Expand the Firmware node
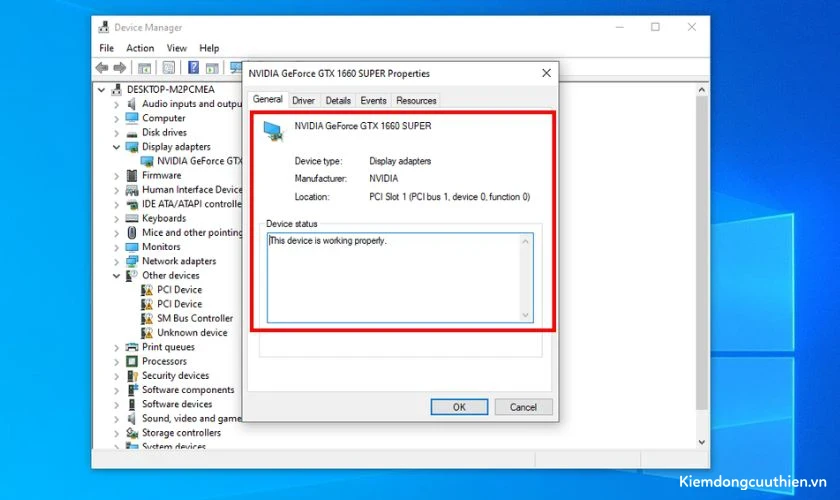 [116, 176]
